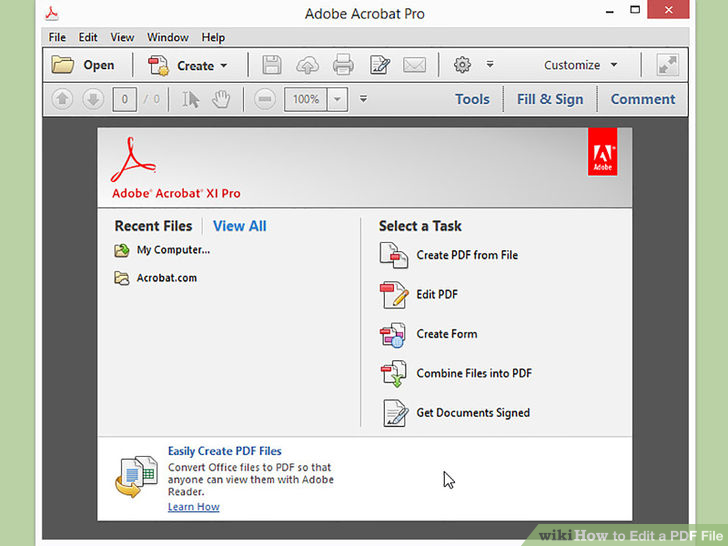Click the Create PDF from File icon

pyautogui.click(x=394, y=255)
